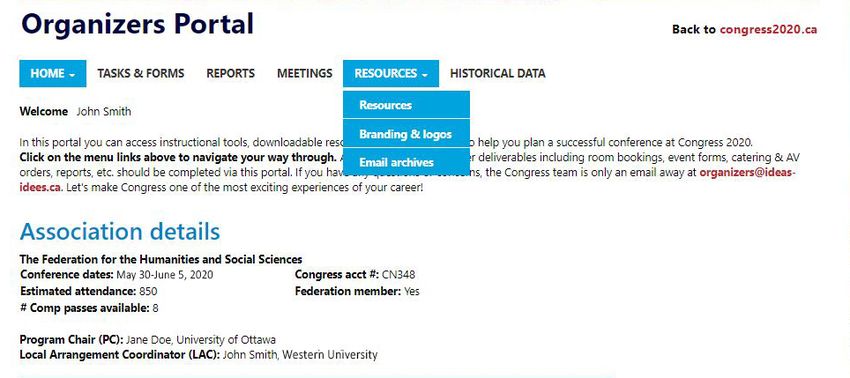
Task: Open the REPORTS section
Action: [x=230, y=73]
